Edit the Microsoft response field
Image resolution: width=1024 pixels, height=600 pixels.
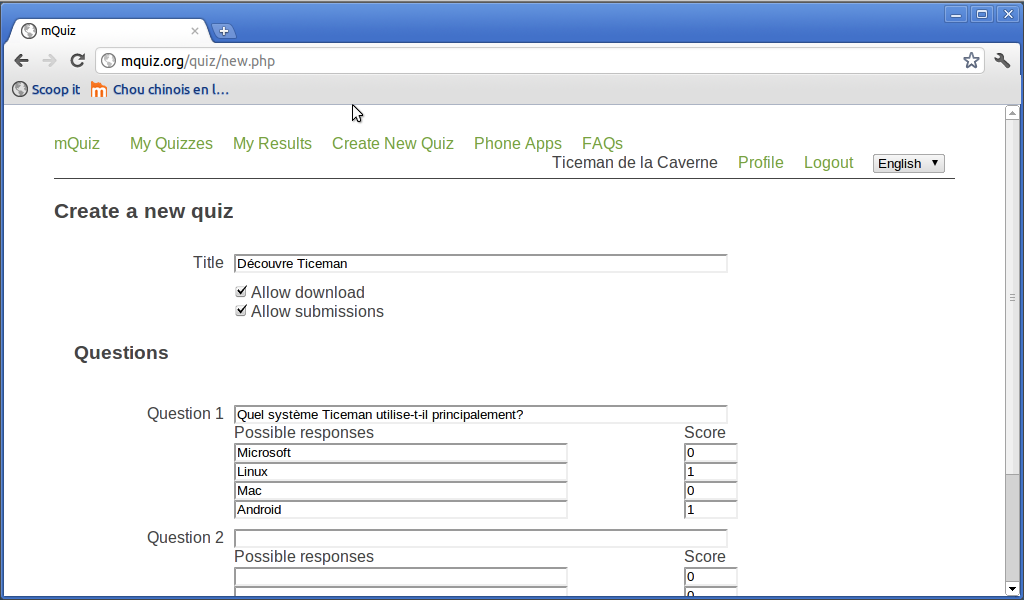click(x=401, y=452)
